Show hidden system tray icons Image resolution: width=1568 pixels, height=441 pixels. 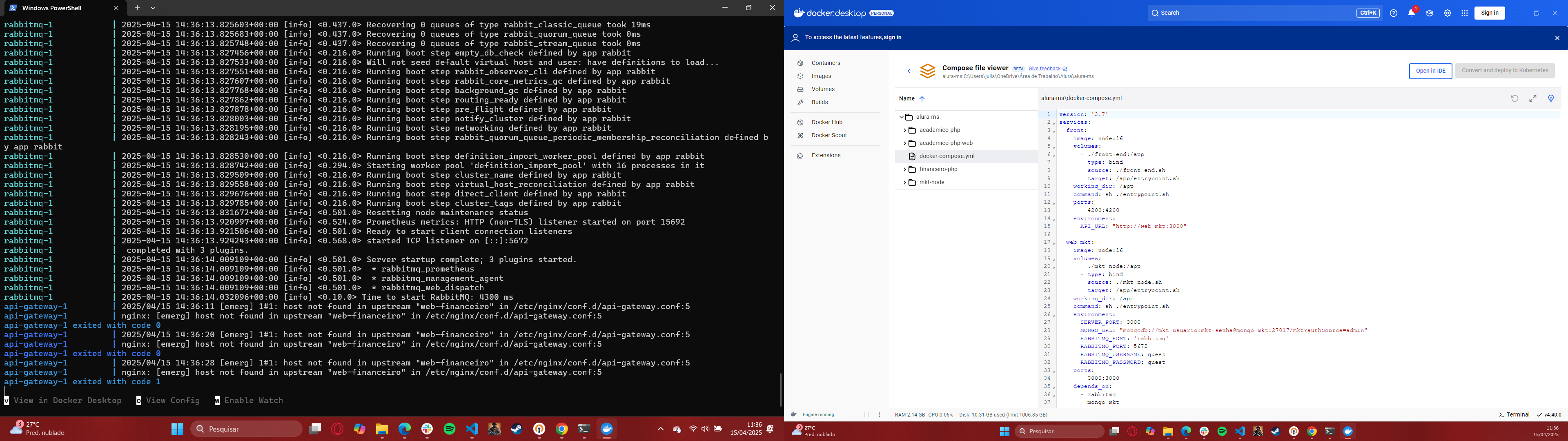click(x=660, y=429)
